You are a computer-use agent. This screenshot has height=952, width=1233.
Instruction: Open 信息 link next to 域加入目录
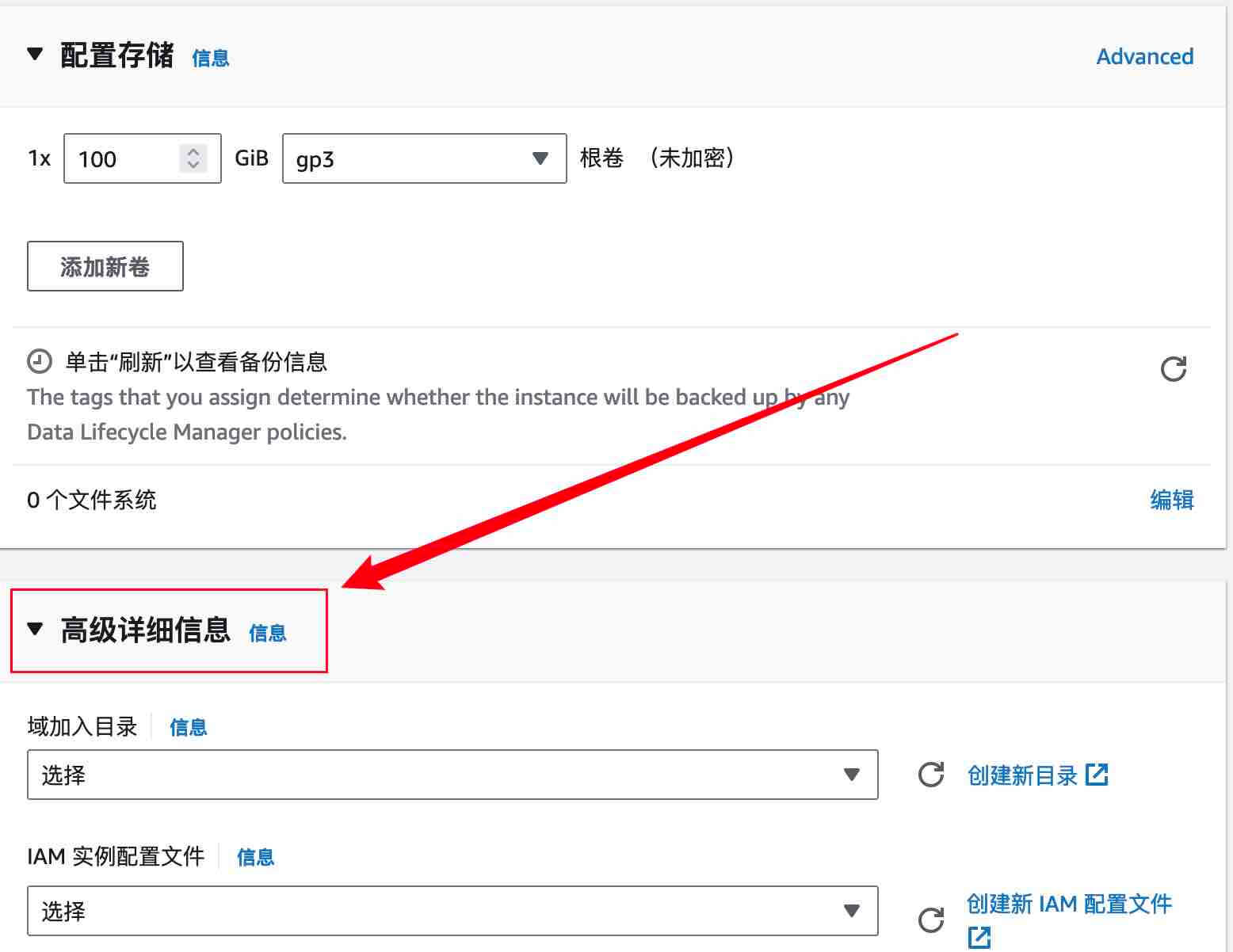click(x=189, y=727)
